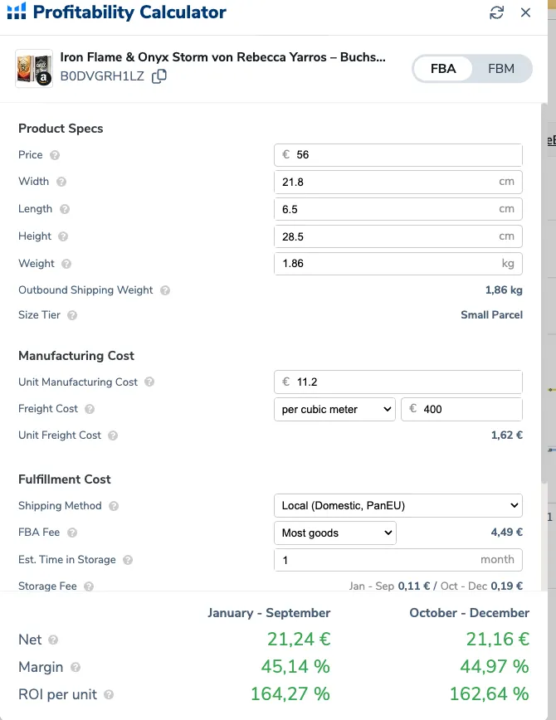Image resolution: width=556 pixels, height=720 pixels.
Task: Focus the Est. Time in Storage field
Action: point(398,560)
